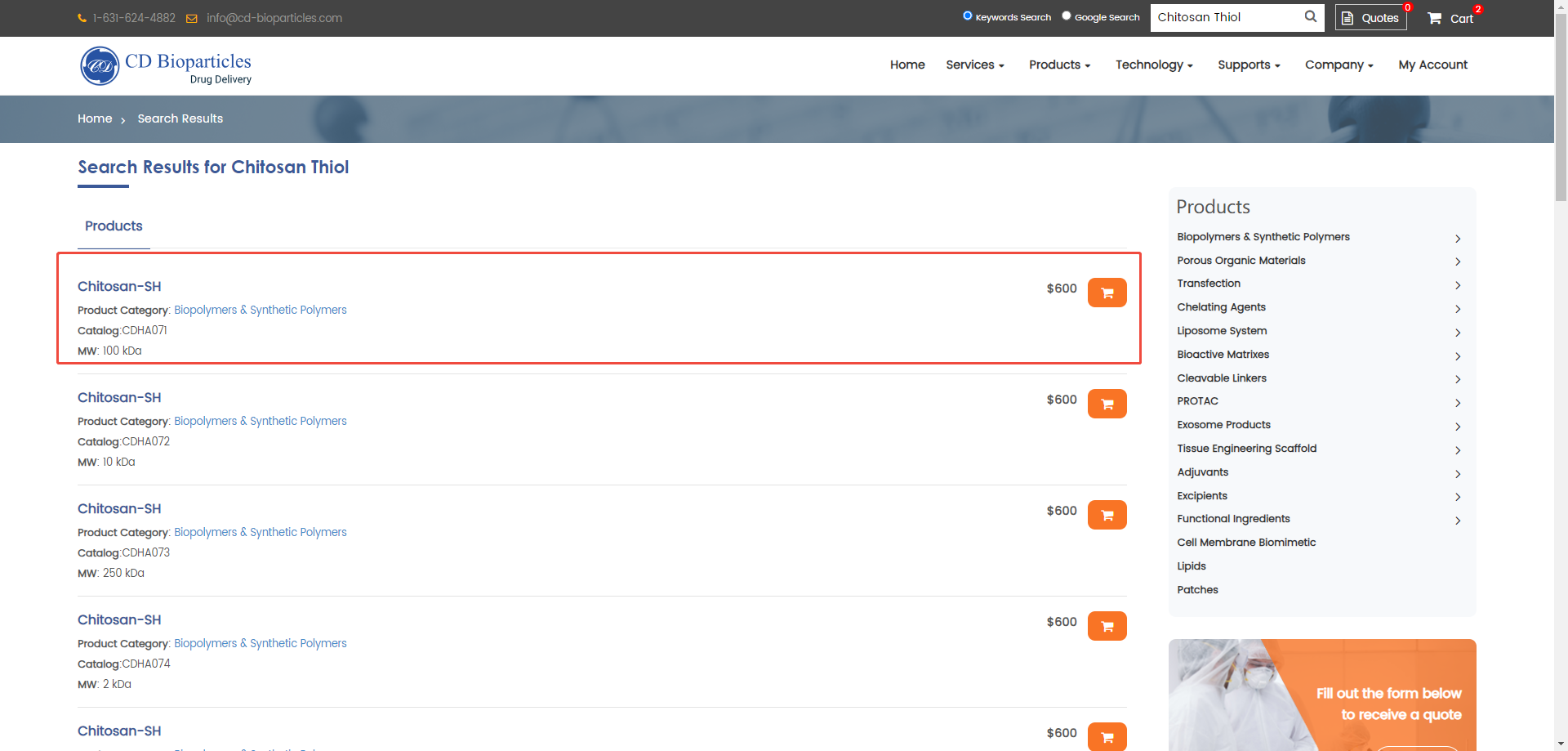The height and width of the screenshot is (751, 1568).
Task: Expand the Cleavable Linkers chevron
Action: click(1458, 379)
